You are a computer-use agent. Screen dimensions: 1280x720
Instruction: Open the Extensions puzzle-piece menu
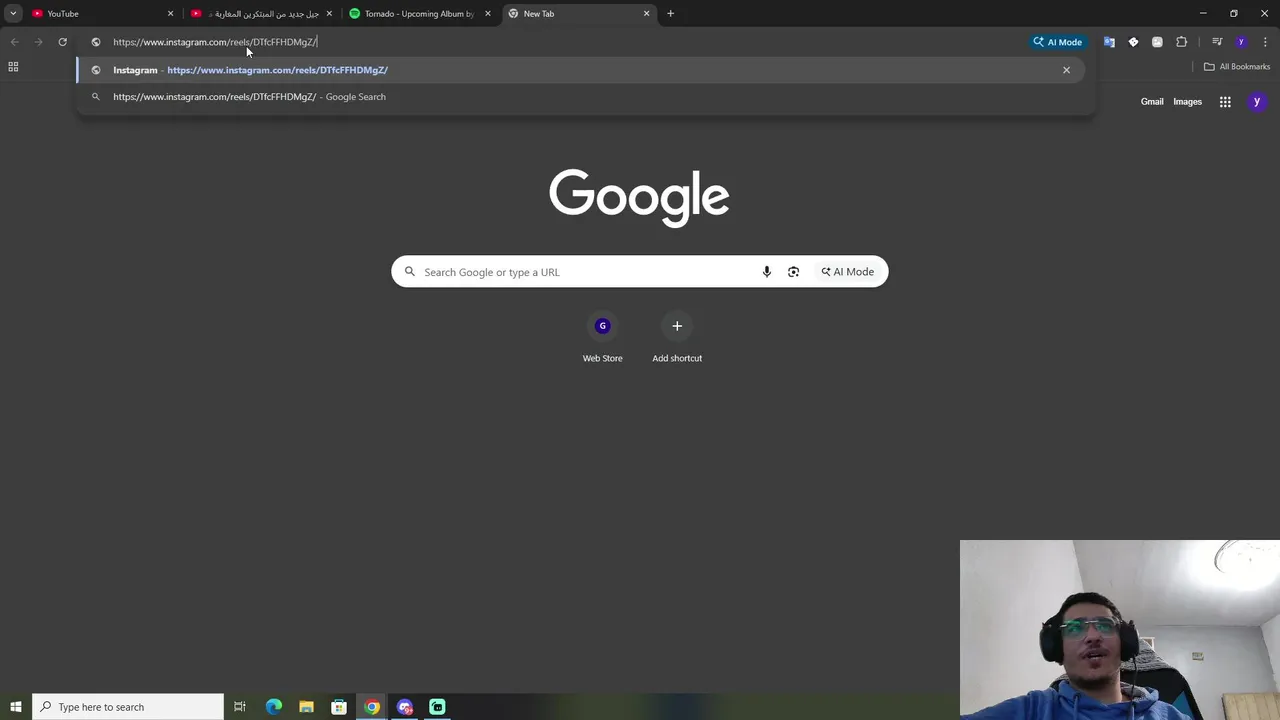[1181, 42]
